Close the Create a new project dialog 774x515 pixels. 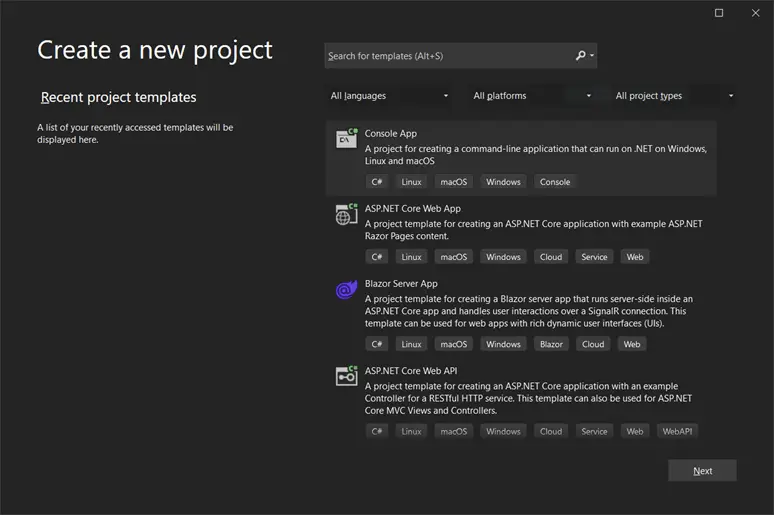click(755, 13)
